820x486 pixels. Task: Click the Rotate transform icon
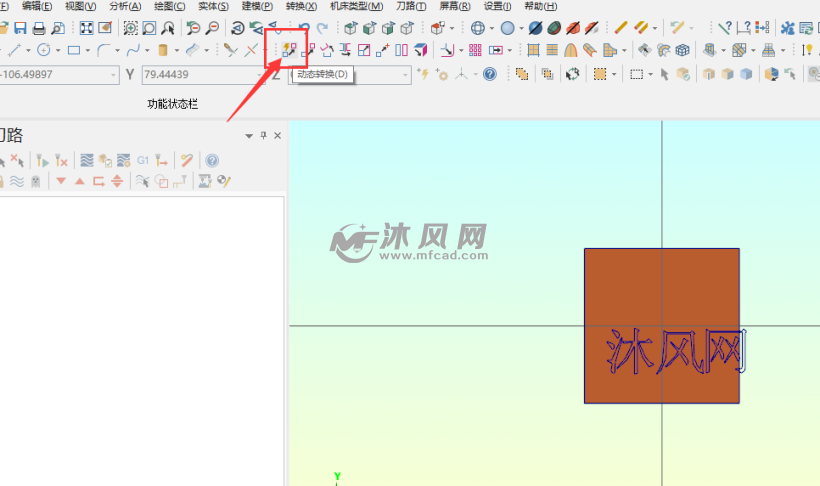(327, 50)
